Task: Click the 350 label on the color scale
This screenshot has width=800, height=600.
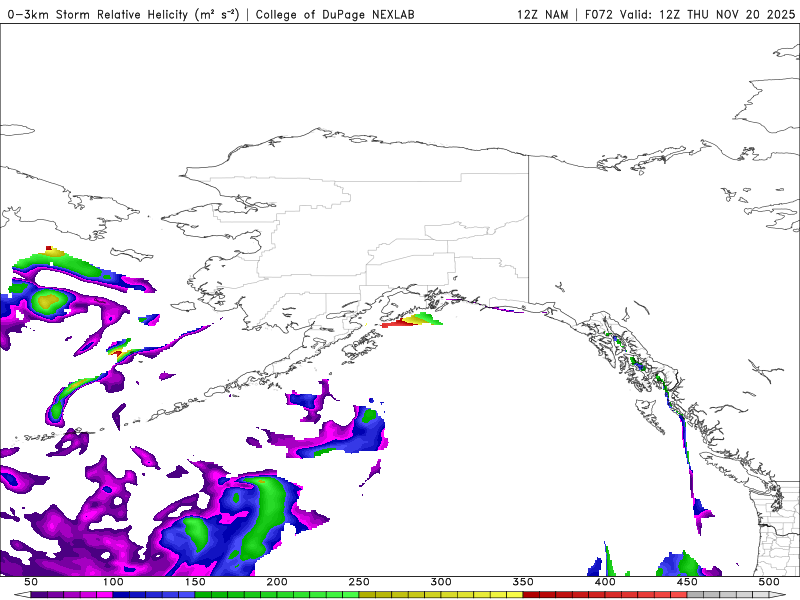Action: tap(523, 582)
